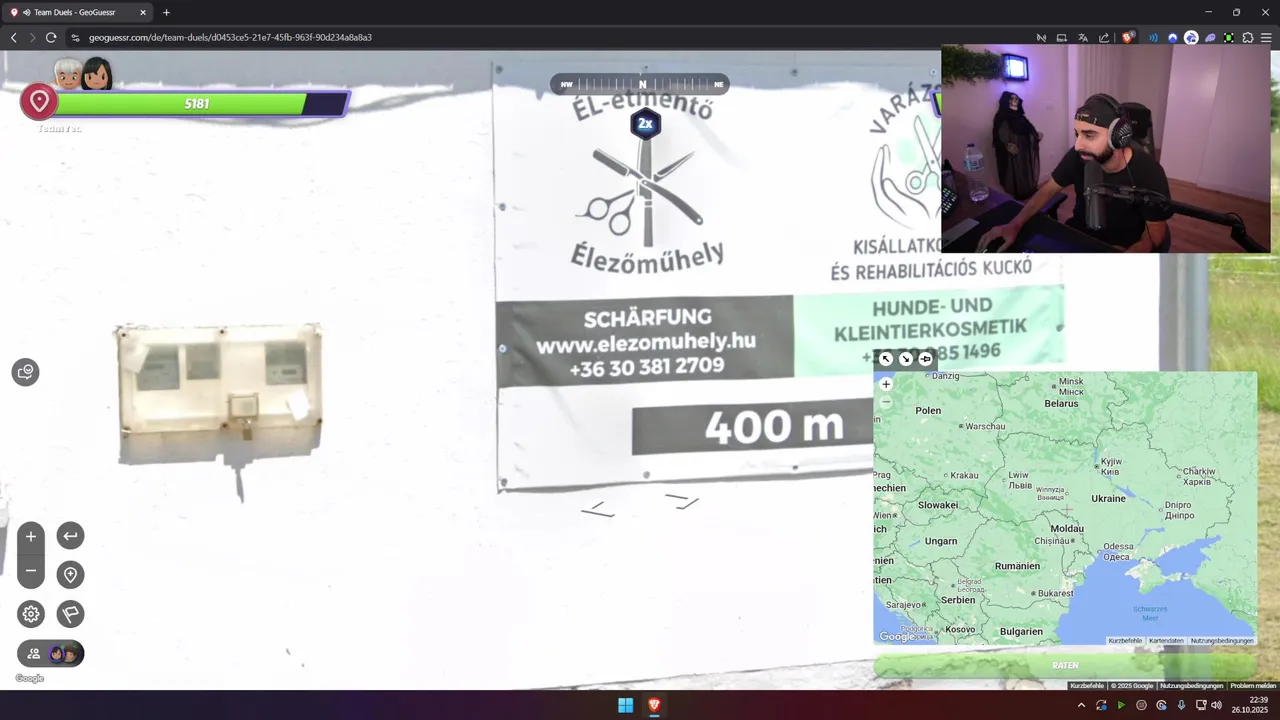This screenshot has height=720, width=1280.
Task: Click the install app icon in address bar
Action: coord(1062,38)
